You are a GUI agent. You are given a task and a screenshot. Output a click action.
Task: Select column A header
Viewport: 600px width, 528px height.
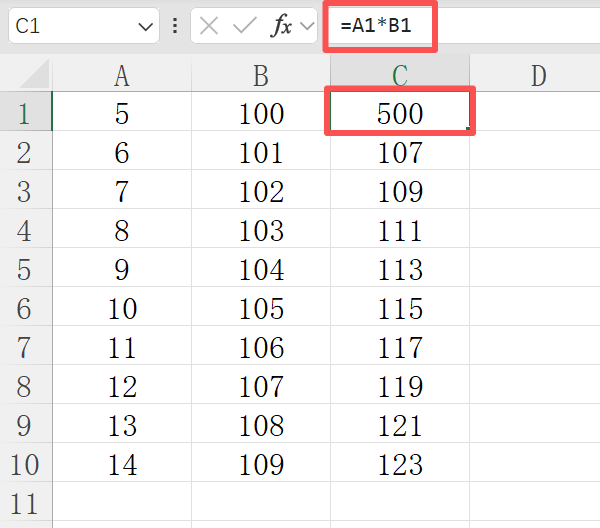click(122, 76)
